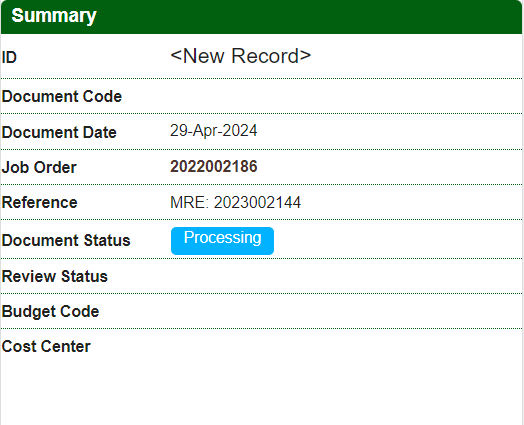Click the Document Code label
The width and height of the screenshot is (524, 425).
click(62, 97)
